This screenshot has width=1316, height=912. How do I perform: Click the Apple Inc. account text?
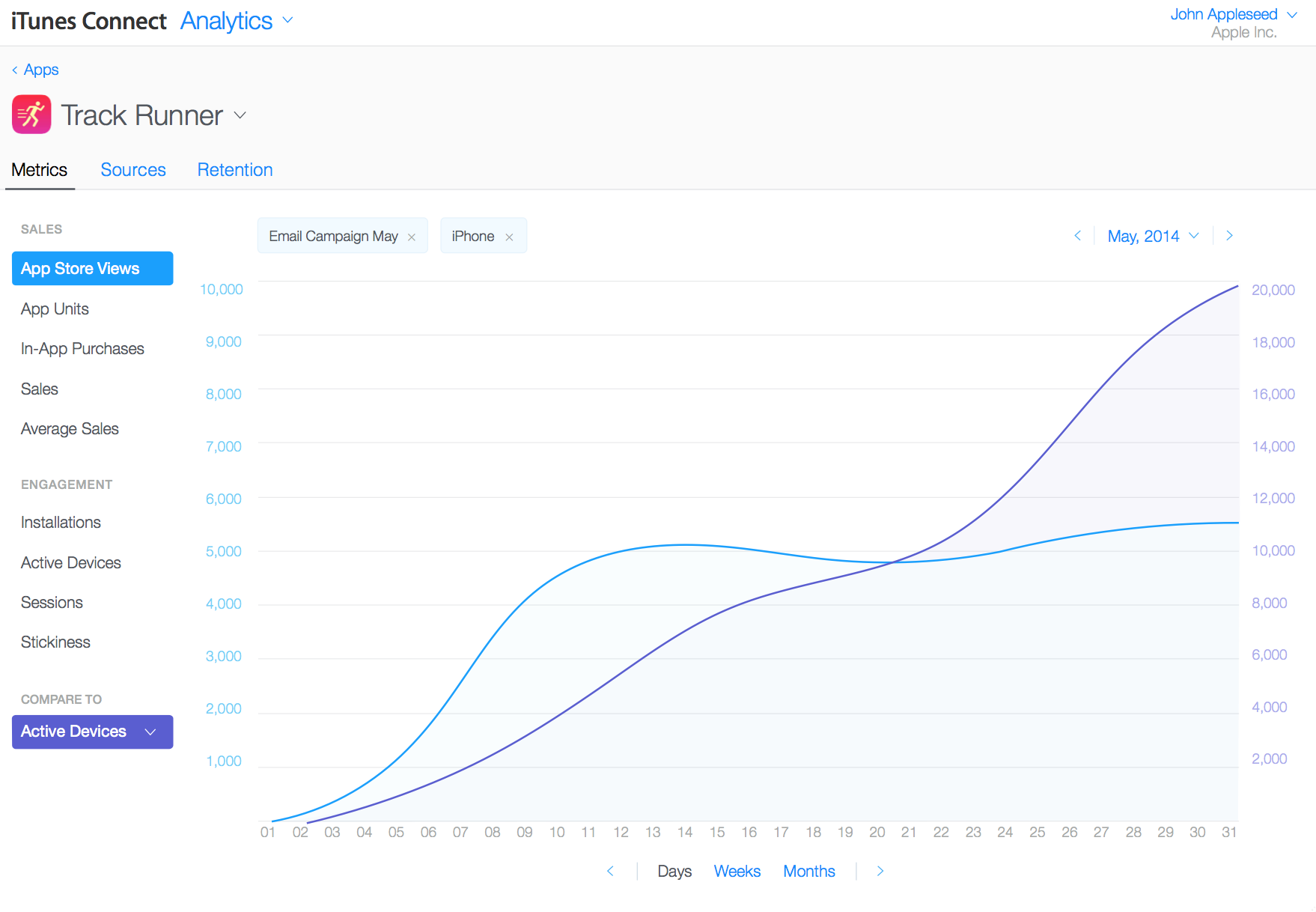[1244, 32]
